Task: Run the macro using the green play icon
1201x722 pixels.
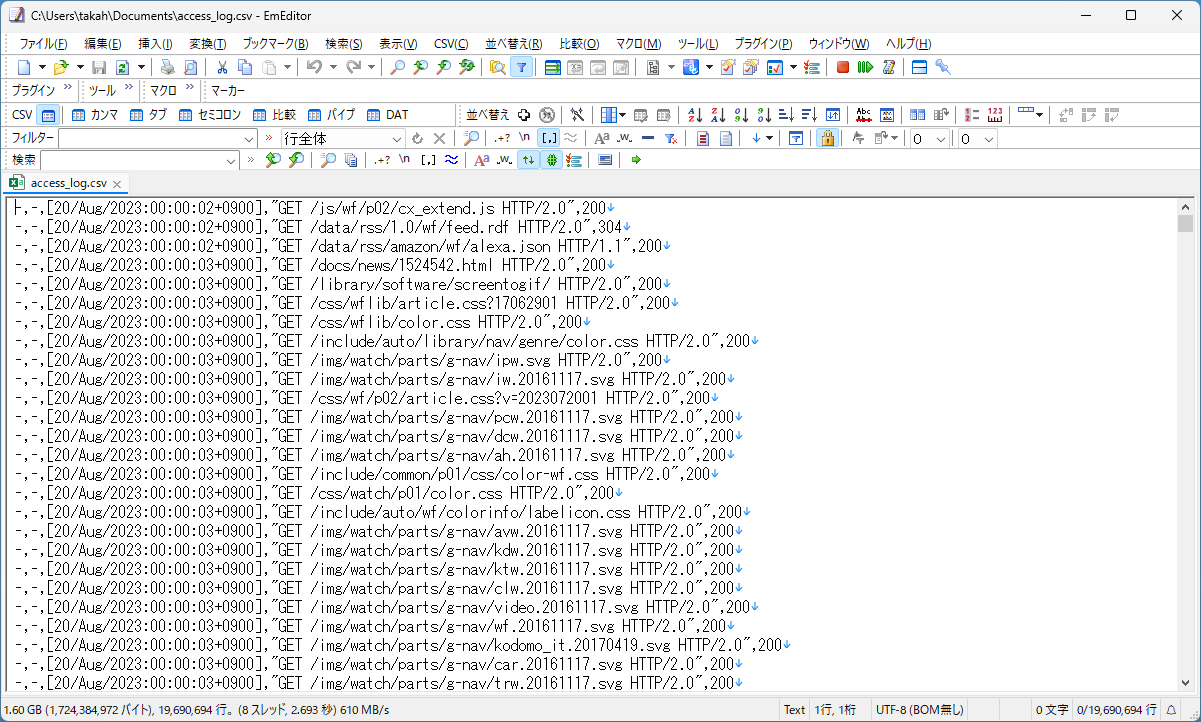Action: point(864,67)
